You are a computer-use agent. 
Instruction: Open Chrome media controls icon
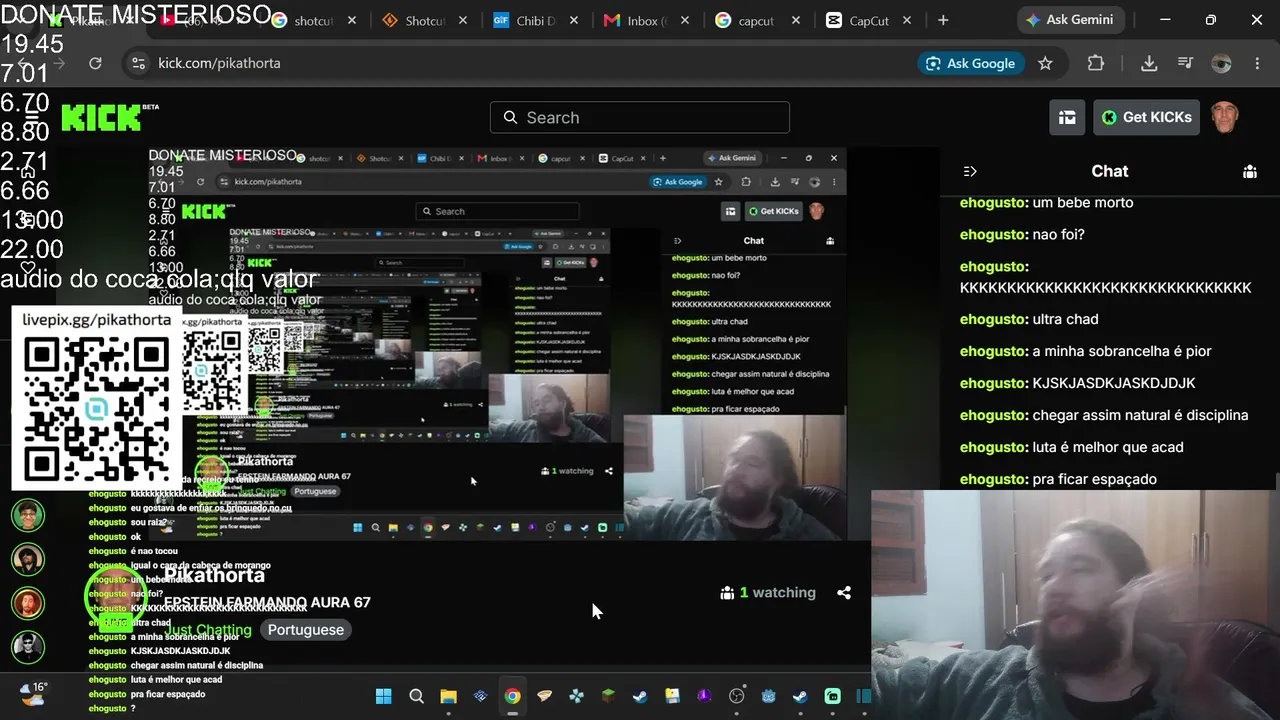1185,63
